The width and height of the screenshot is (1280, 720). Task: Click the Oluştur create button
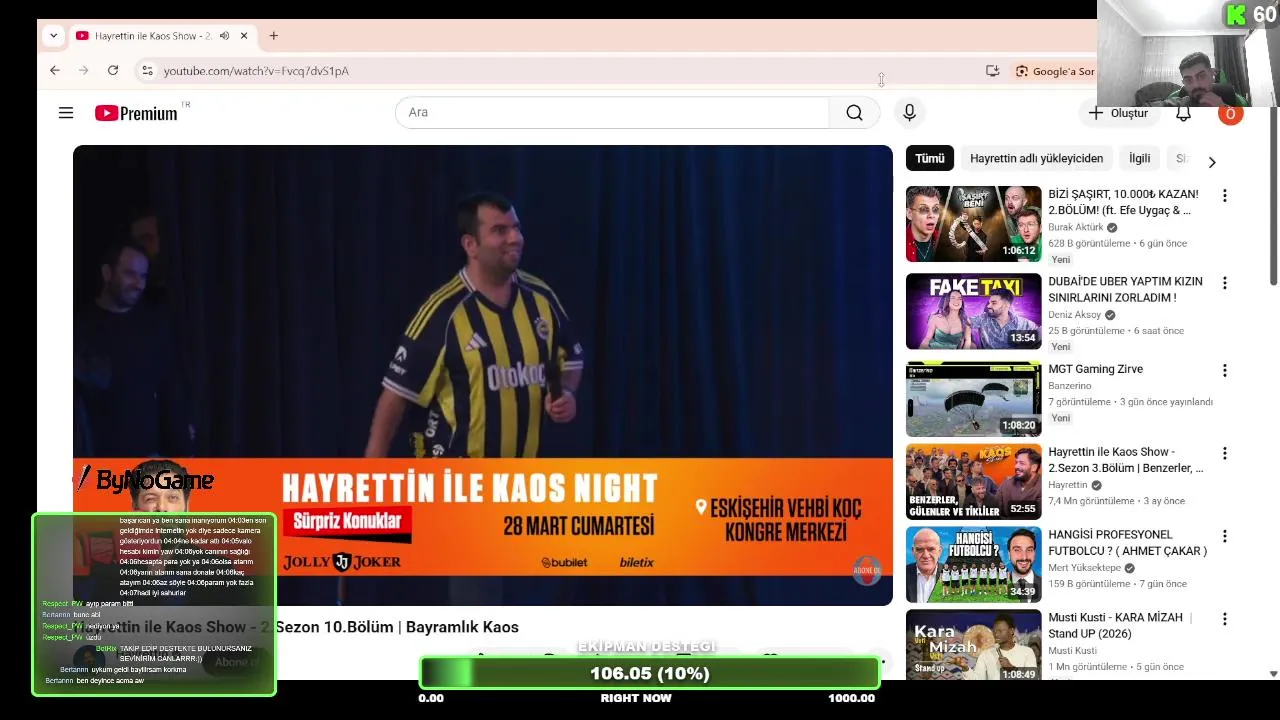(x=1118, y=113)
